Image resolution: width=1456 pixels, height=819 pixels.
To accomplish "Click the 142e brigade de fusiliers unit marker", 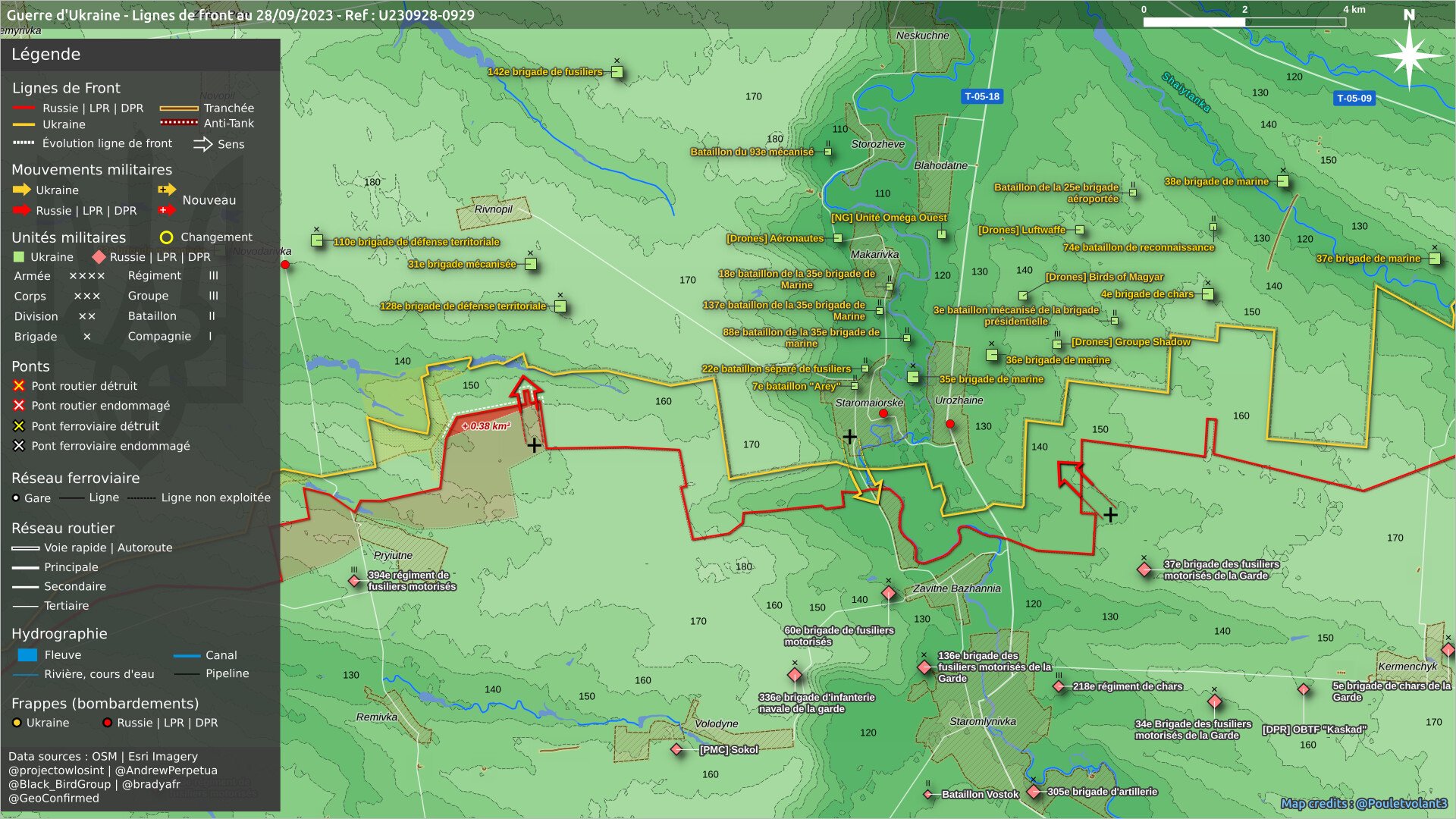I will click(x=617, y=73).
